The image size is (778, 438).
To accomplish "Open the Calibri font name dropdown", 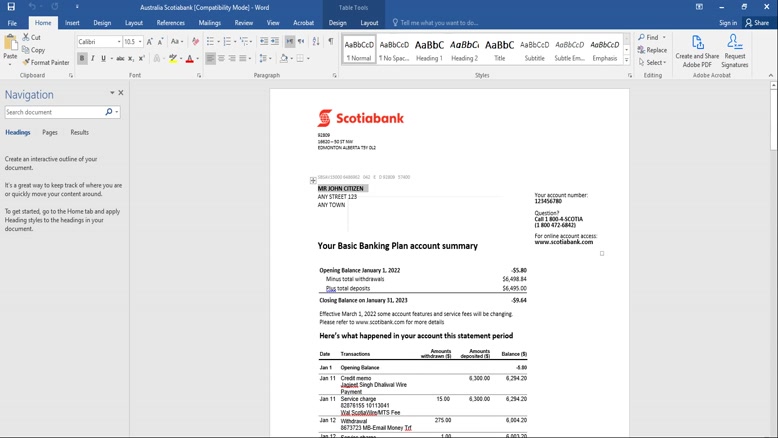I will click(118, 42).
